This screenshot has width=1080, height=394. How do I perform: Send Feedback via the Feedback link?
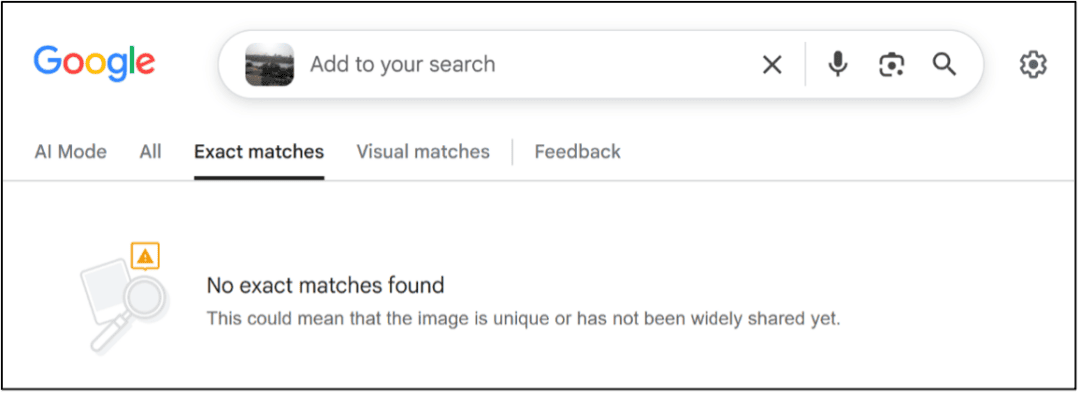[x=577, y=152]
